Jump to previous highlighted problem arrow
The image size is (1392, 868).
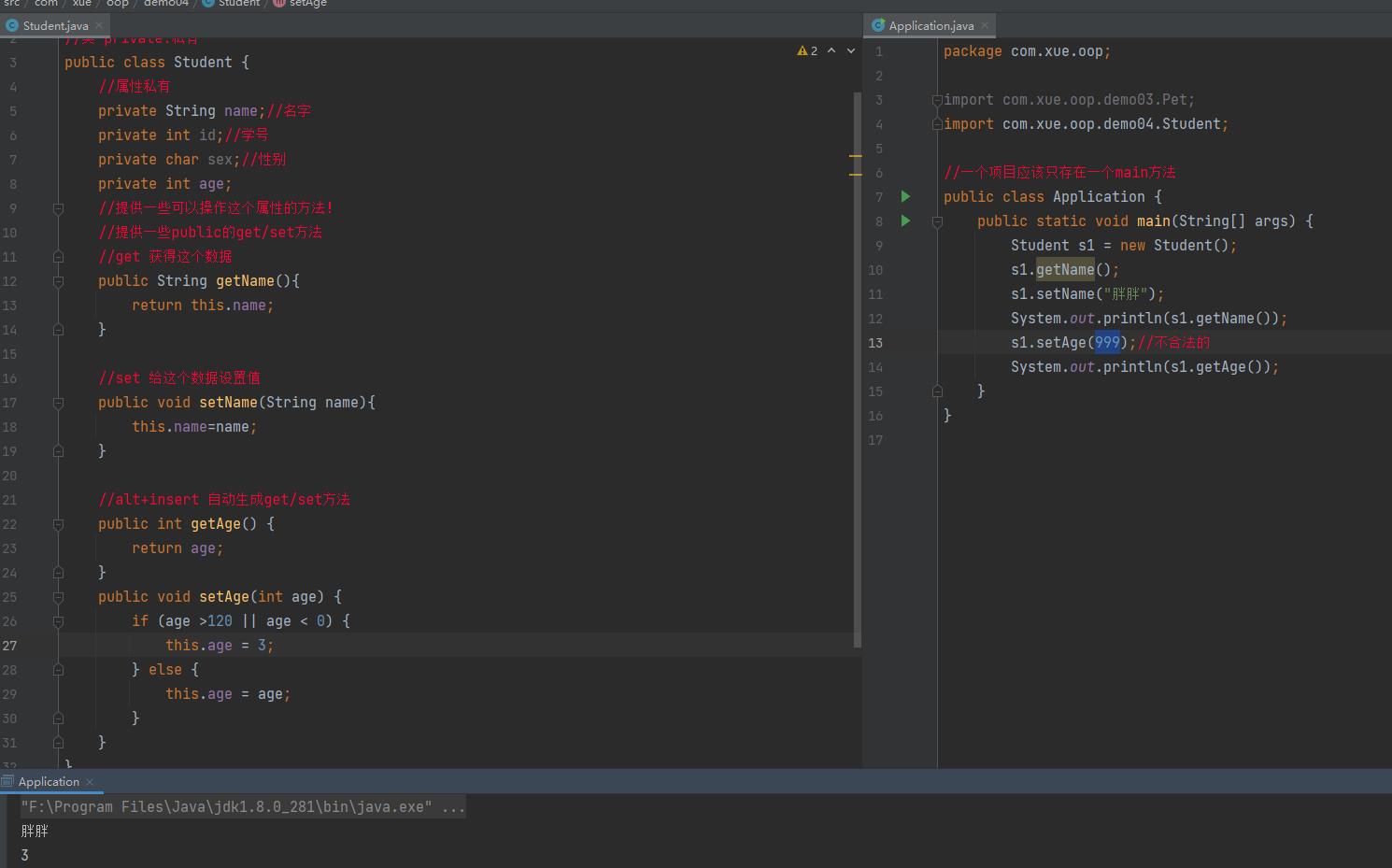(x=831, y=51)
